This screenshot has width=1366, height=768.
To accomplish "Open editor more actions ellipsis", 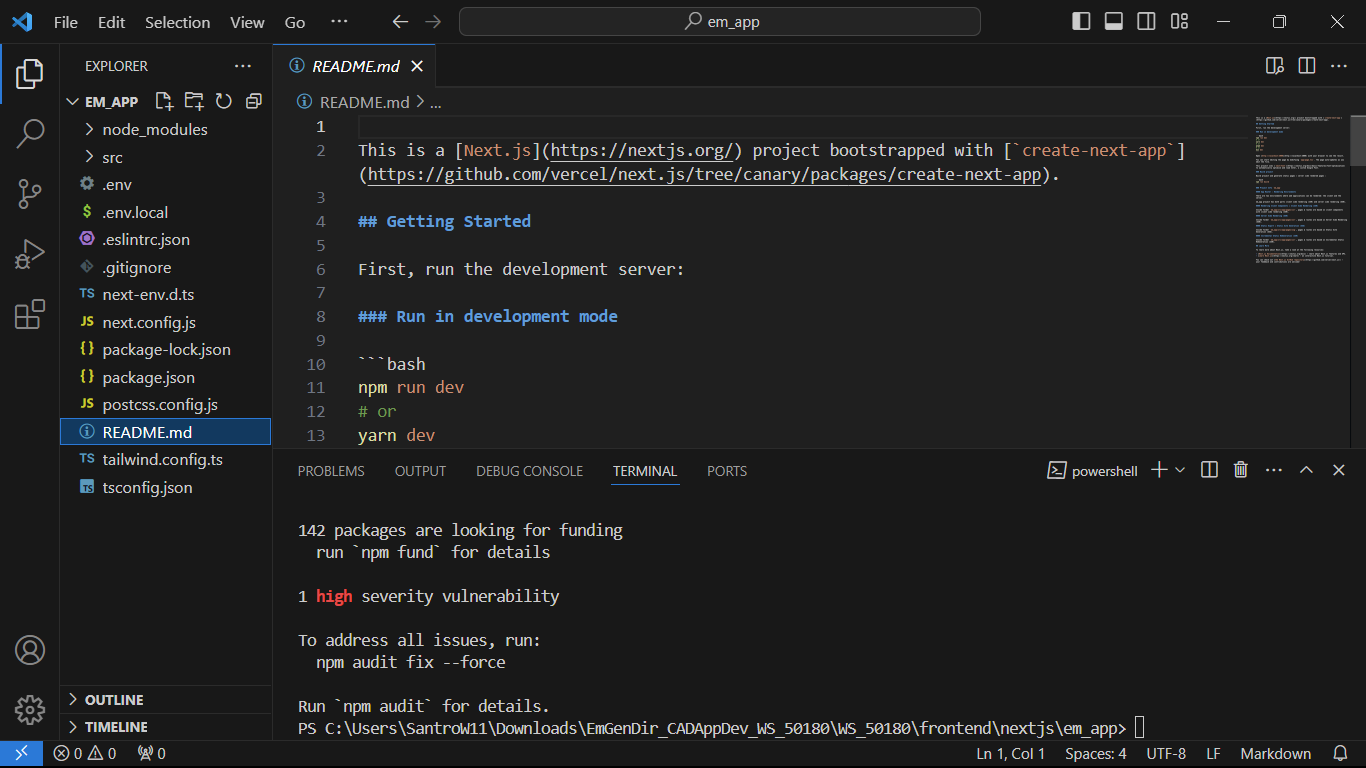I will coord(1338,66).
